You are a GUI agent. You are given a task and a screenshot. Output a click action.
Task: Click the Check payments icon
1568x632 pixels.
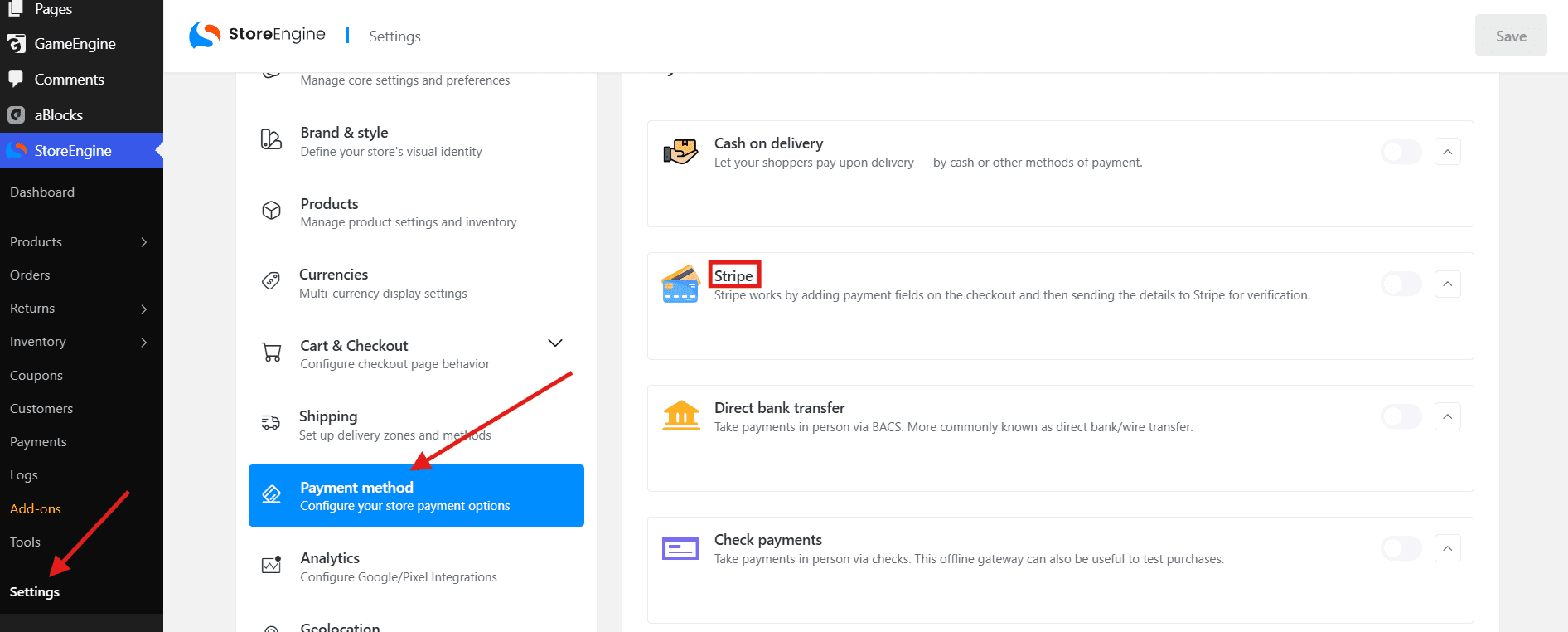click(x=680, y=548)
